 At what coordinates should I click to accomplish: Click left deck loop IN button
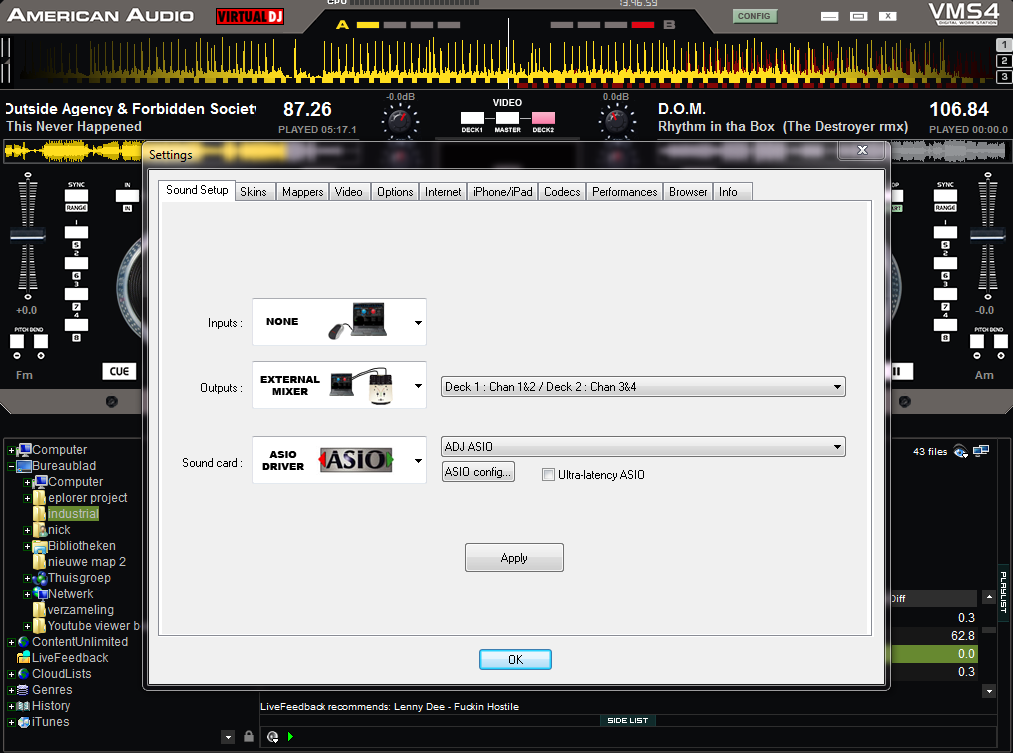pos(127,196)
